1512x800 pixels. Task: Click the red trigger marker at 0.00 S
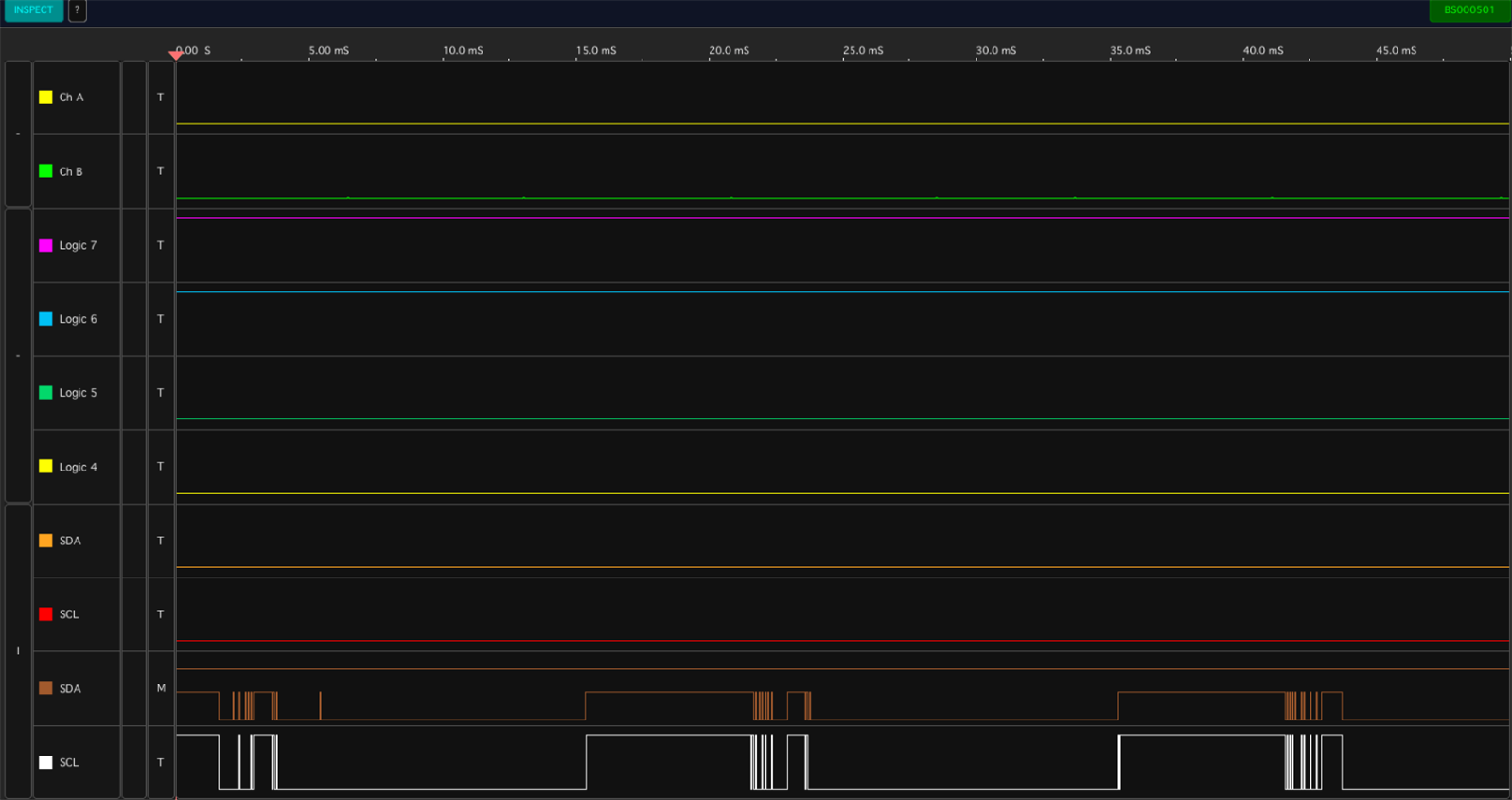(176, 55)
